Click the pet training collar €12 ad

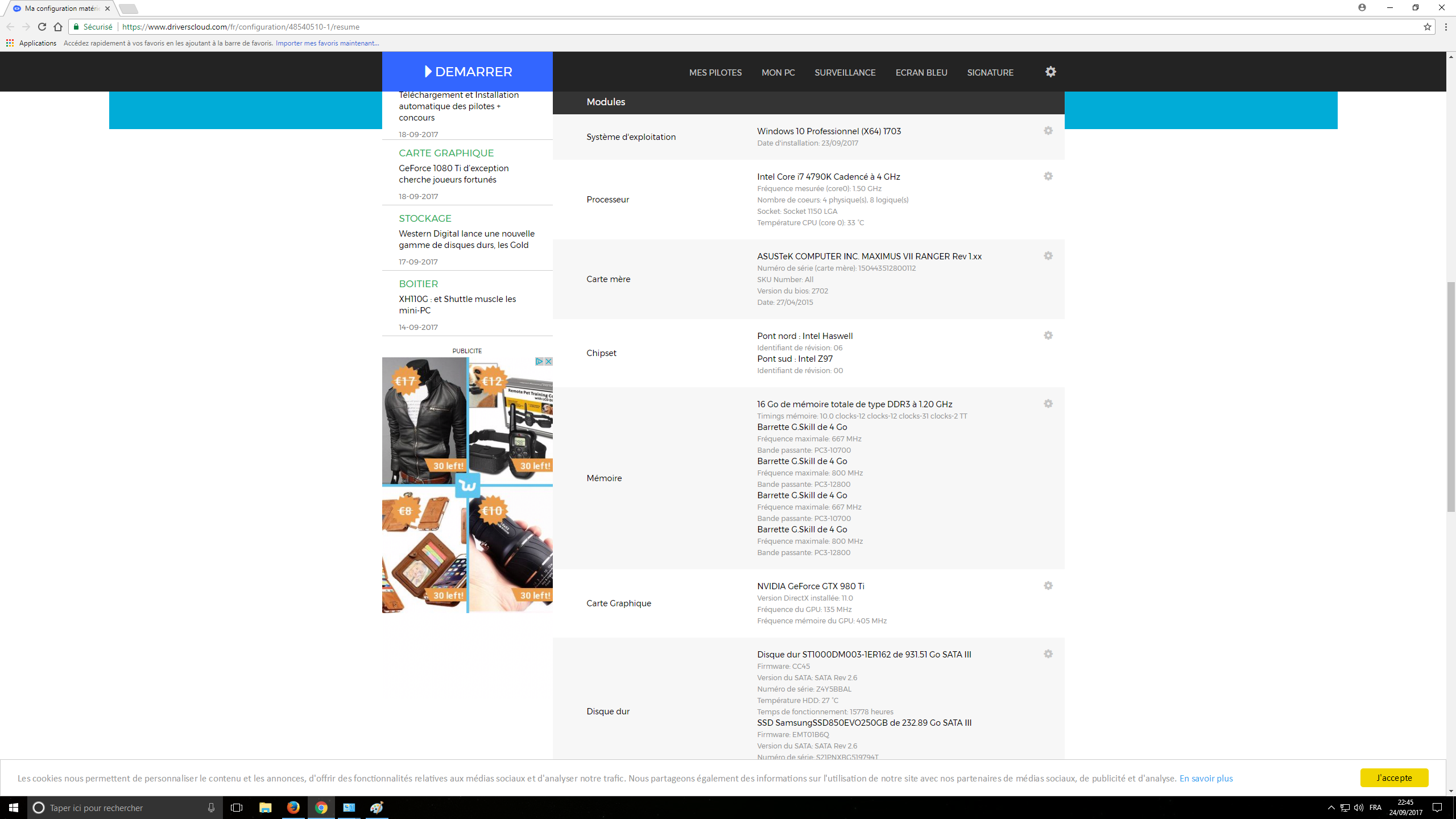point(511,421)
